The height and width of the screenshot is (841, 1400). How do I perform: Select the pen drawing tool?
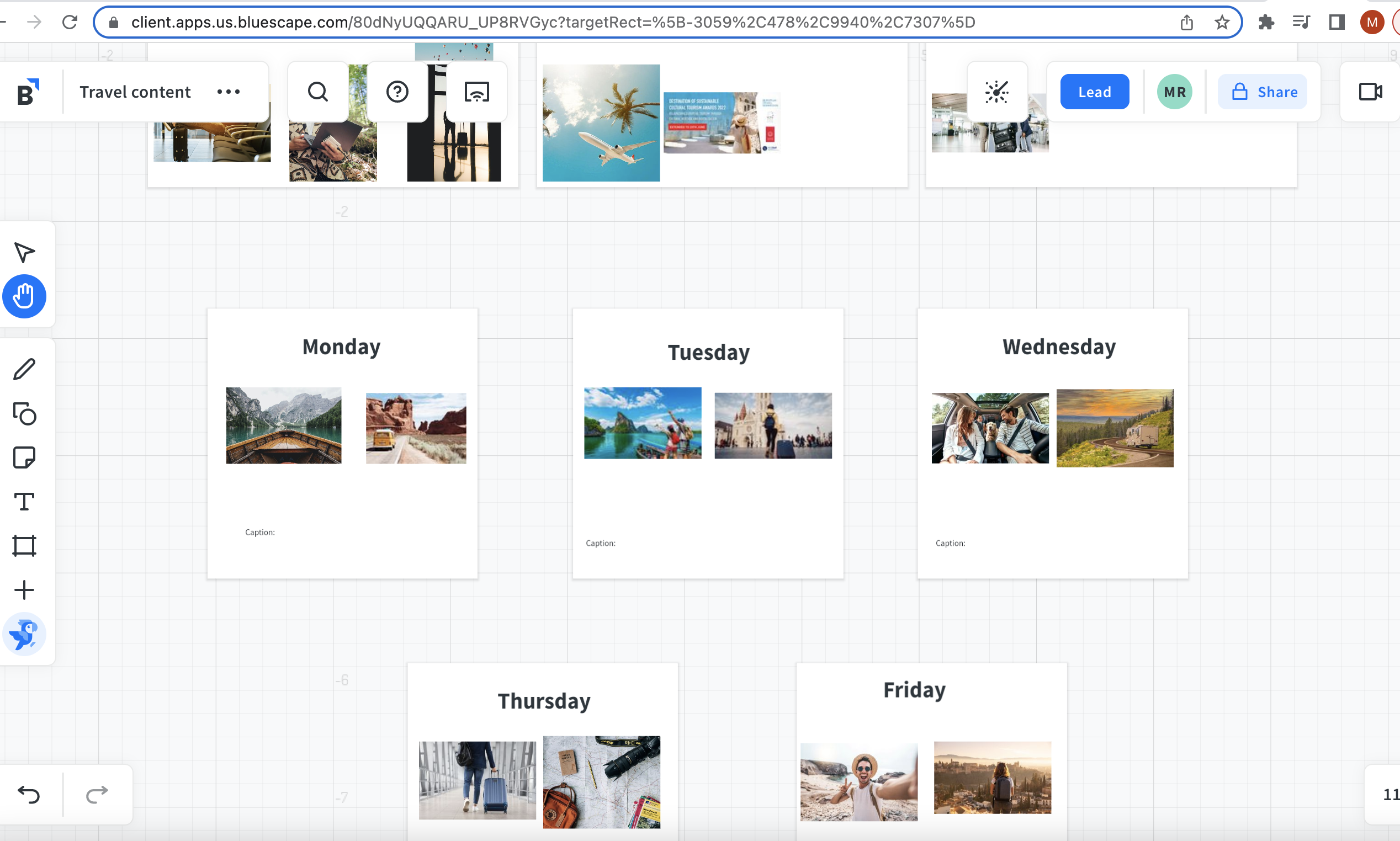tap(24, 370)
